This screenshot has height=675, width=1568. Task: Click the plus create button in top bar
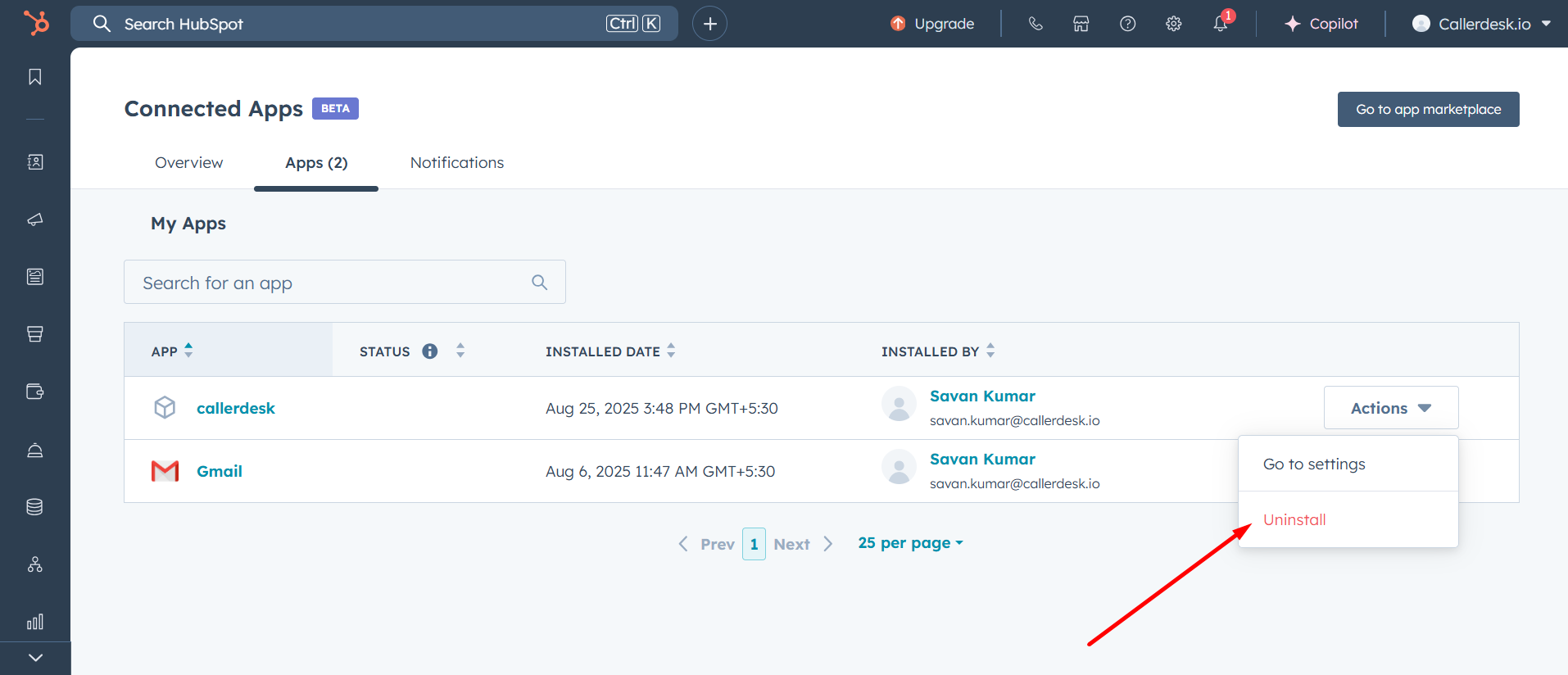tap(709, 24)
